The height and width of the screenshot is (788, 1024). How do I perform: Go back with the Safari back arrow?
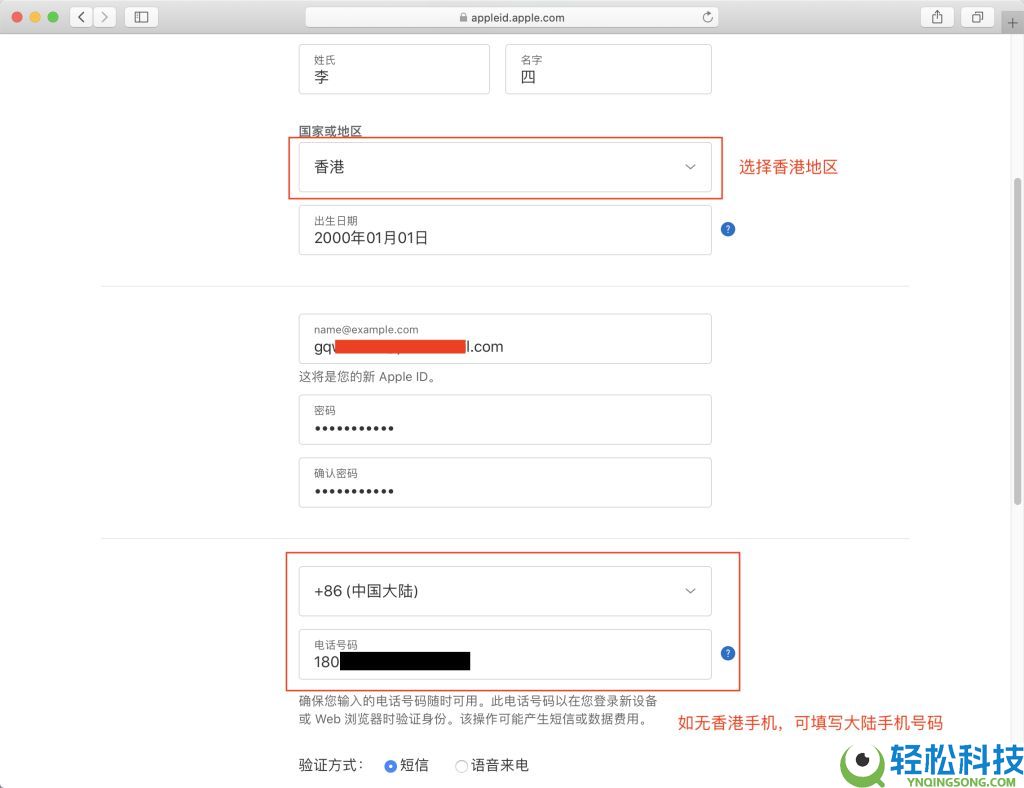click(82, 17)
